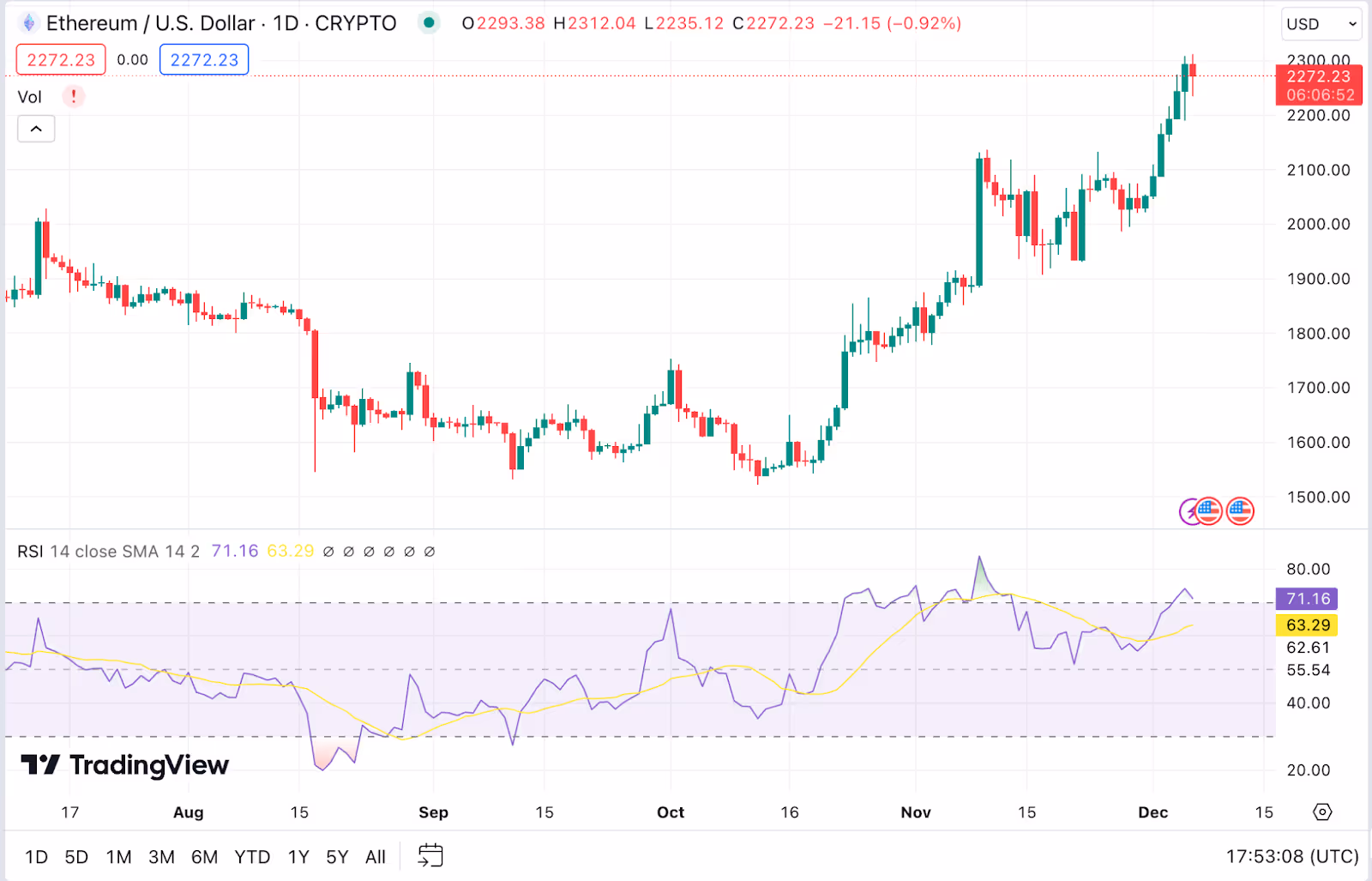Select the YTD range tab

tap(252, 856)
